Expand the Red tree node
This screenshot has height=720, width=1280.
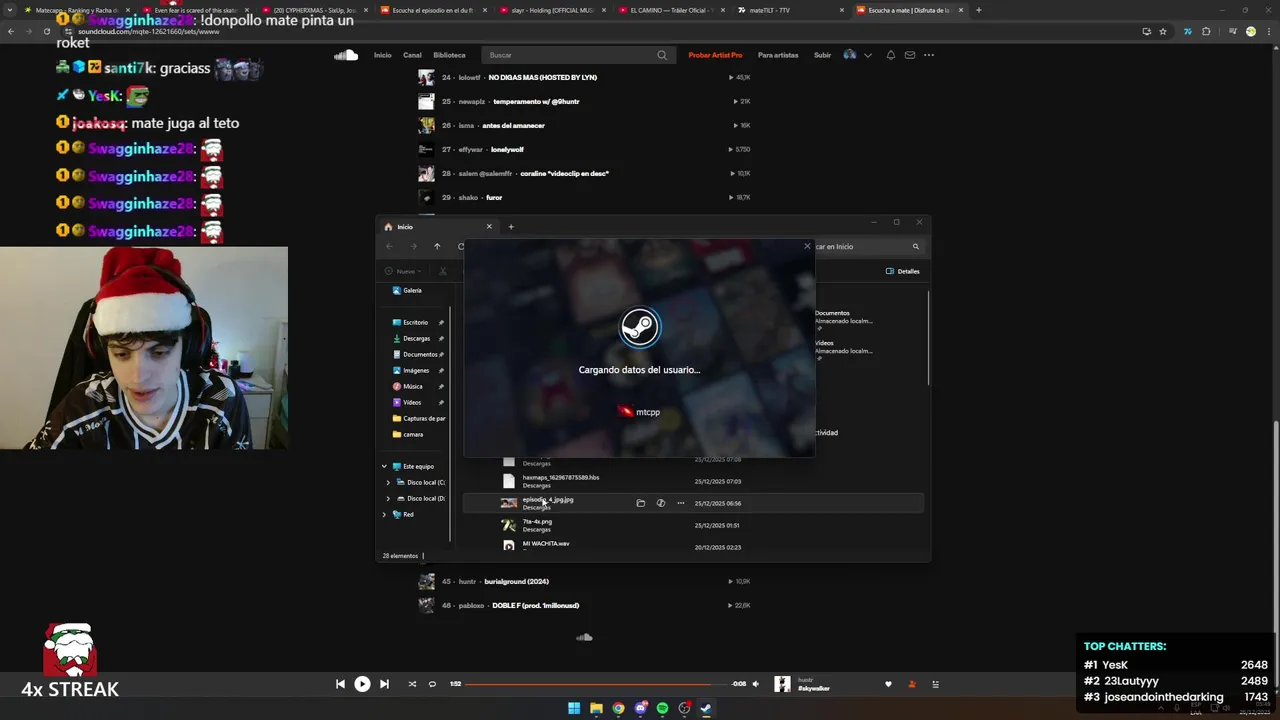pos(384,514)
